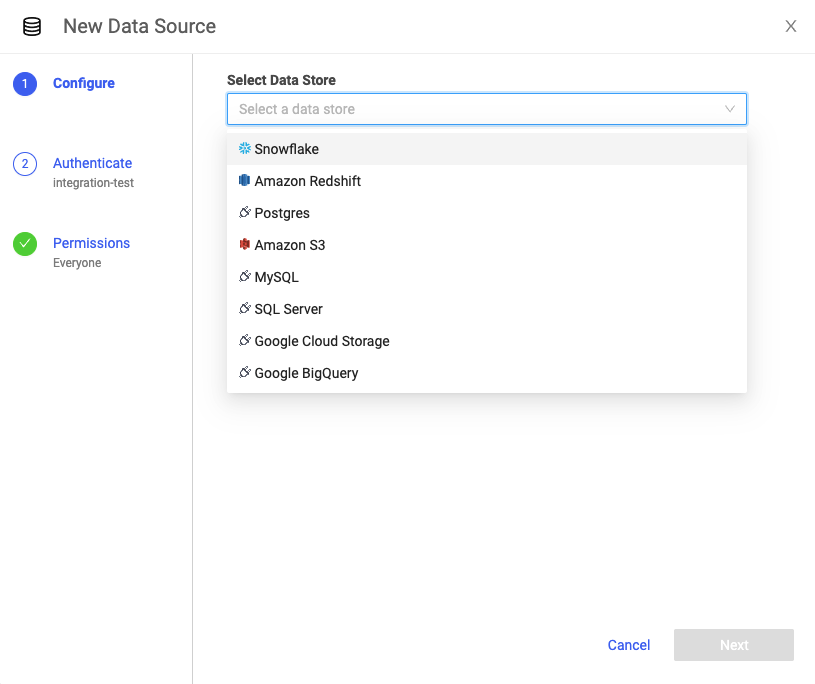Cancel the new data source
Viewport: 815px width, 684px height.
pyautogui.click(x=629, y=645)
